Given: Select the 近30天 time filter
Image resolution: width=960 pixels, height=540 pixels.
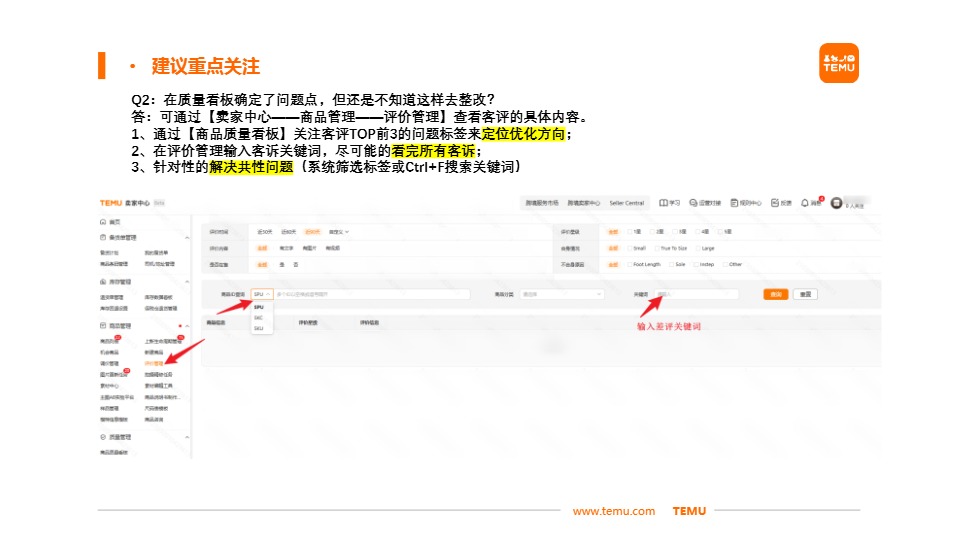Looking at the screenshot, I should click(x=264, y=232).
